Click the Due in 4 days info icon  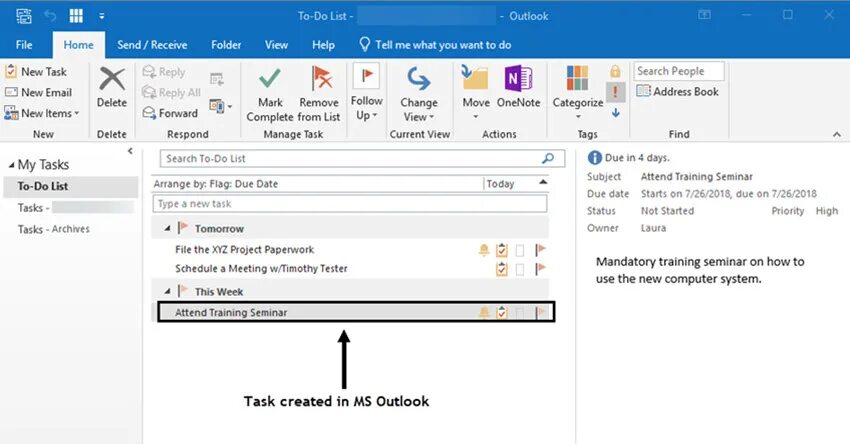click(595, 158)
